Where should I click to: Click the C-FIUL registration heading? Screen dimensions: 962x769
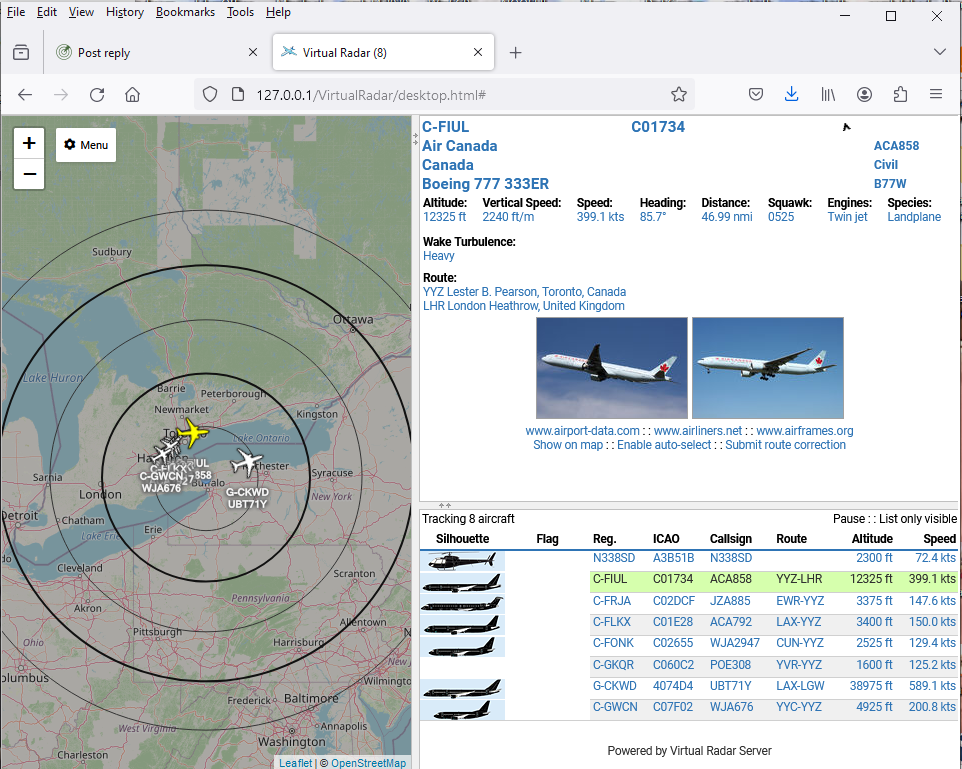(445, 127)
